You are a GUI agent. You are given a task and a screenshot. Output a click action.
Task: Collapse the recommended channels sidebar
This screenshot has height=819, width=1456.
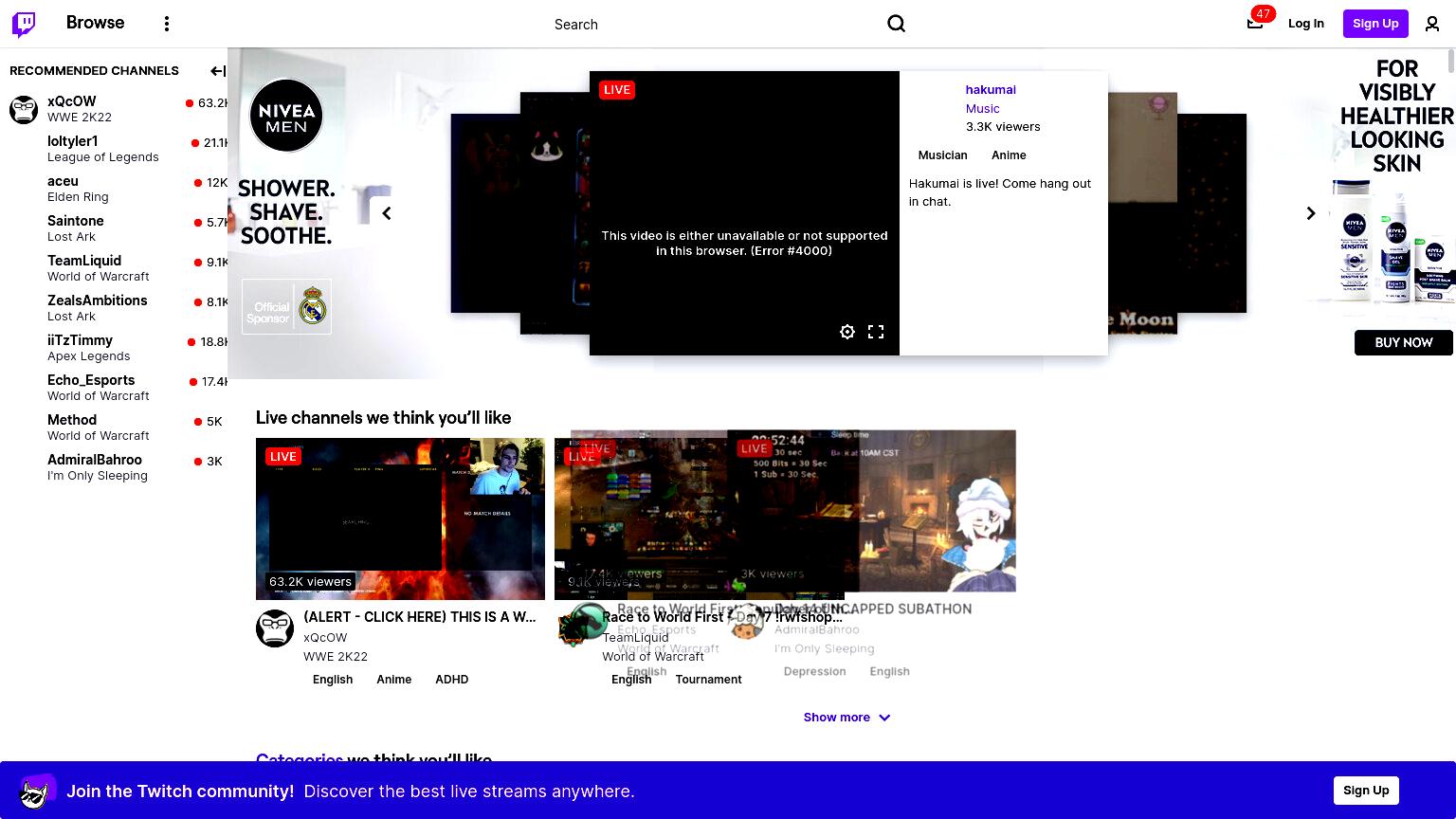click(x=217, y=70)
